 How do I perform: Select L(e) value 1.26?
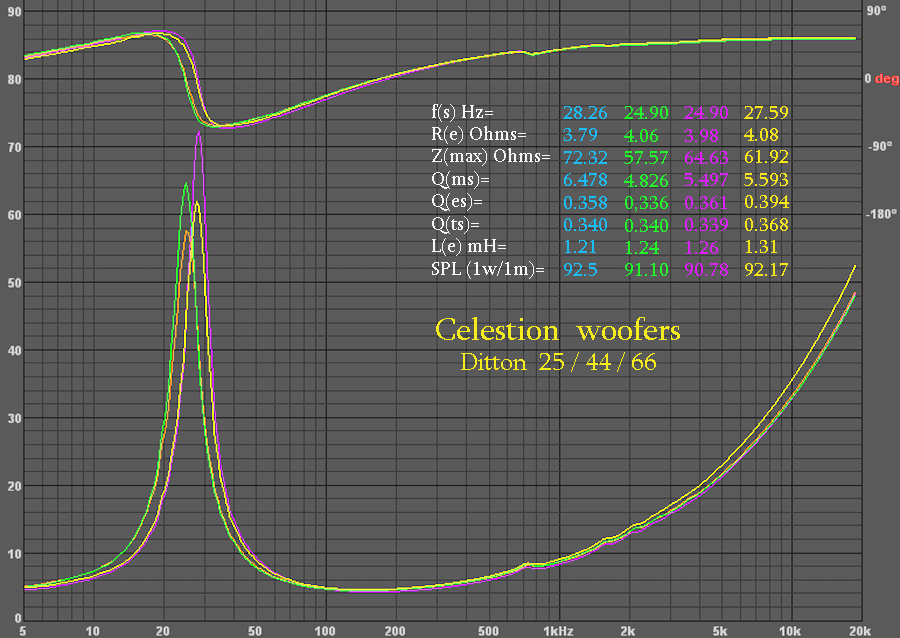point(701,247)
